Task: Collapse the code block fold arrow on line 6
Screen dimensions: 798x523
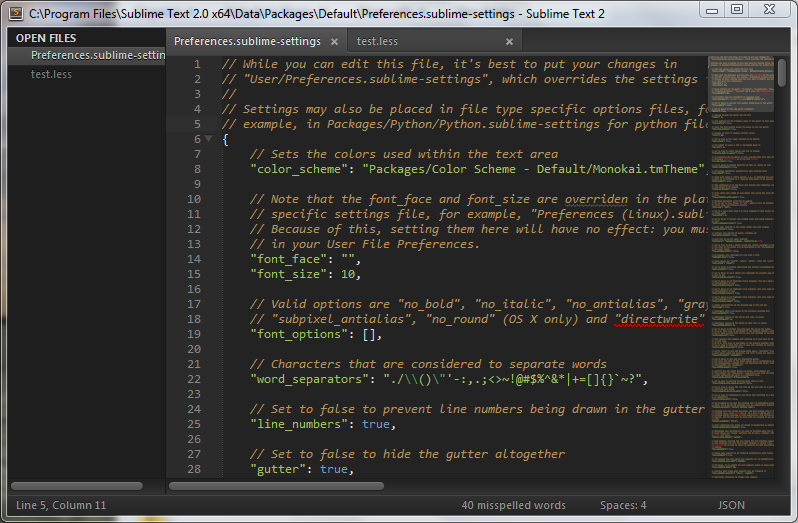Action: tap(208, 138)
